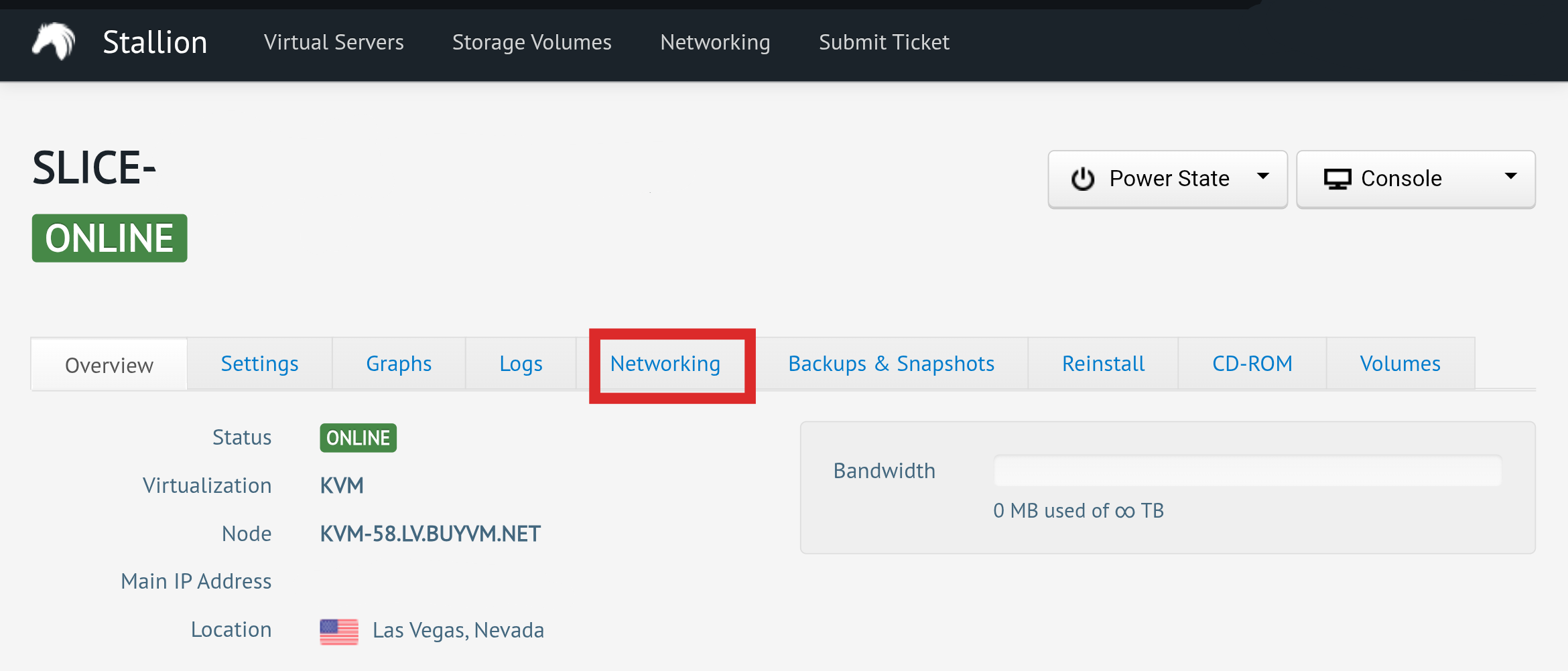The width and height of the screenshot is (1568, 671).
Task: Open the Logs tab
Action: 521,364
